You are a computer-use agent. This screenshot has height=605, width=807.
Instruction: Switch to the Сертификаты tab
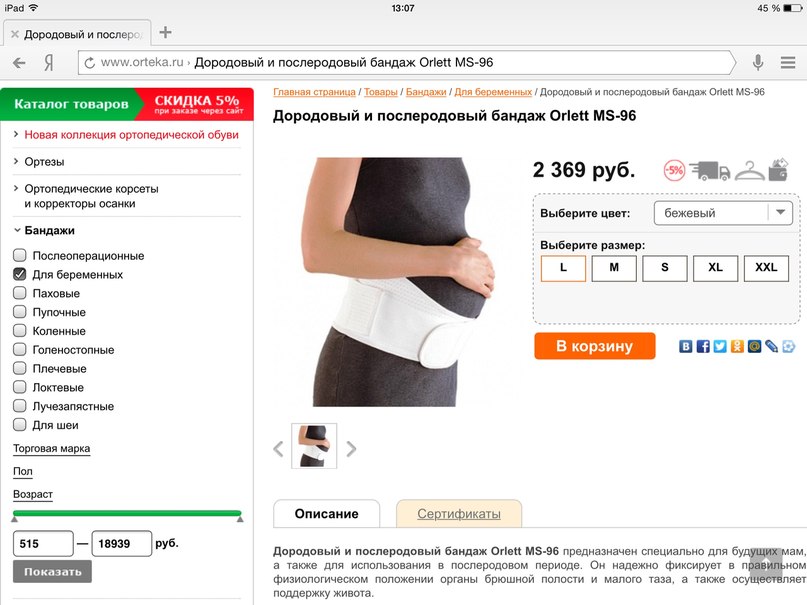[459, 513]
